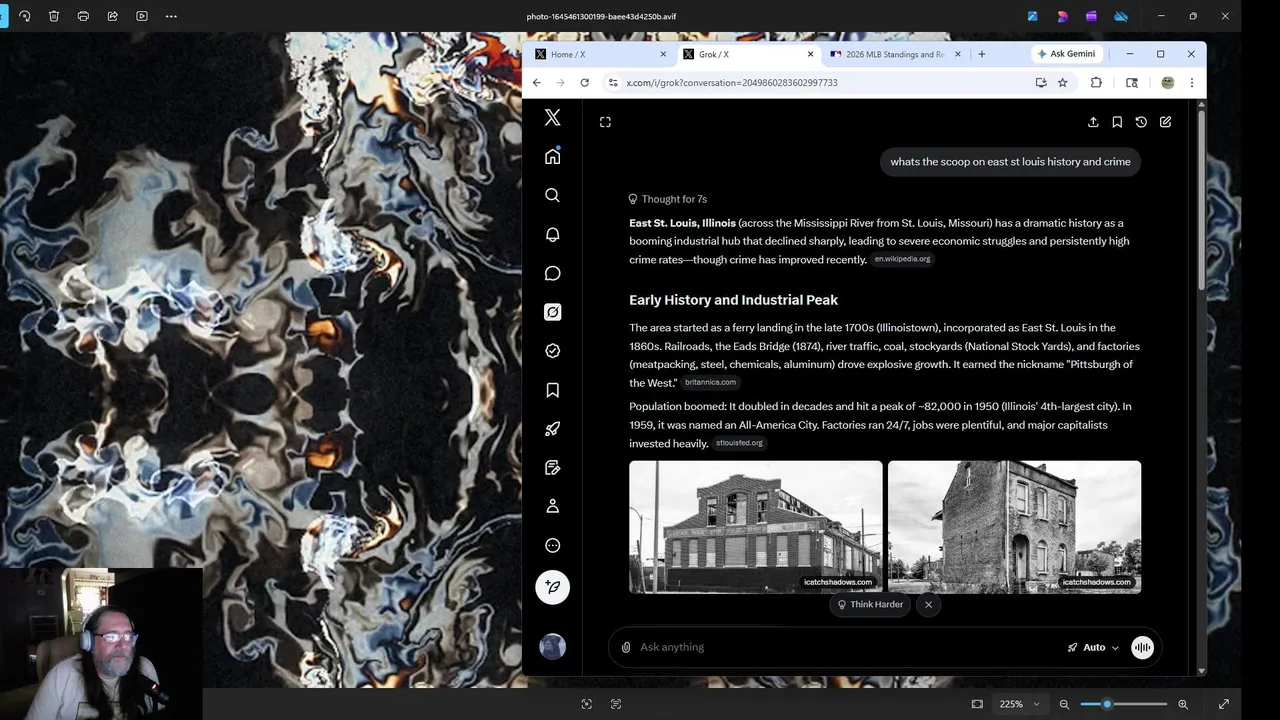Start Grok voice mode

[1142, 647]
